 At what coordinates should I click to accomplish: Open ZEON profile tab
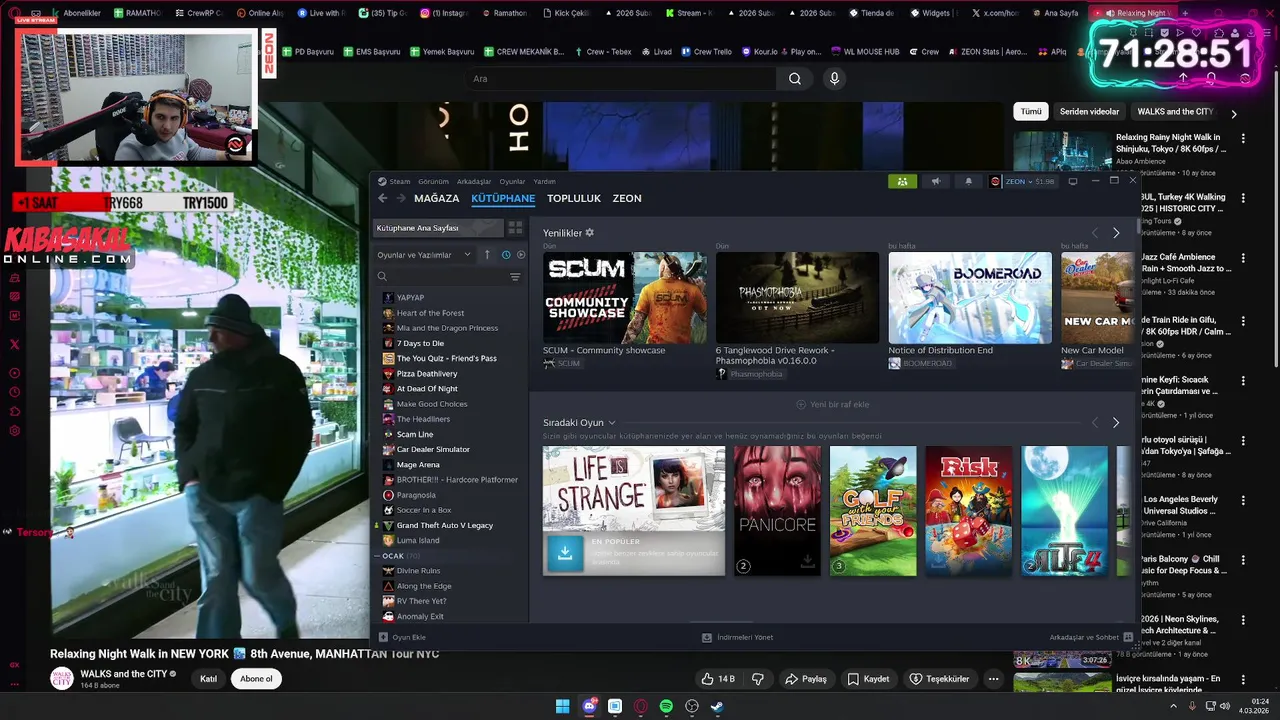point(627,198)
